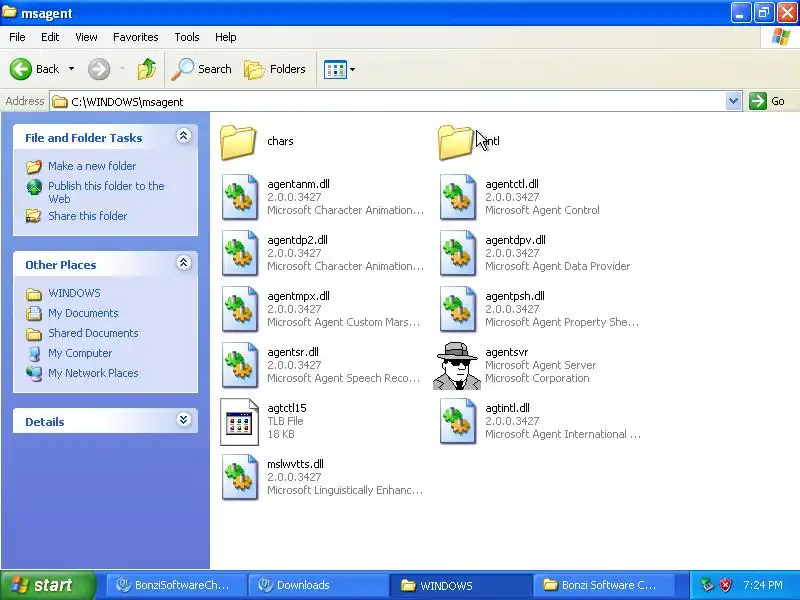Go to My Network Places link

pos(93,373)
